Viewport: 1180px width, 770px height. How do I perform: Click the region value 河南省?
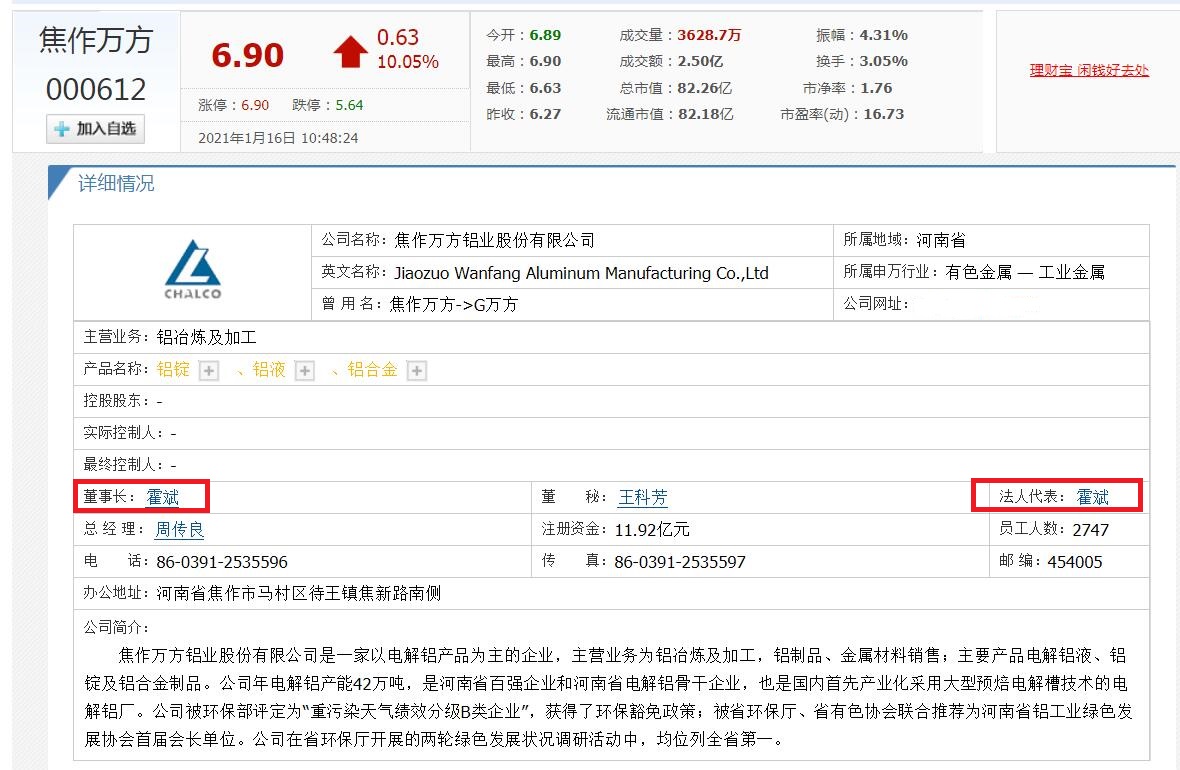(941, 240)
